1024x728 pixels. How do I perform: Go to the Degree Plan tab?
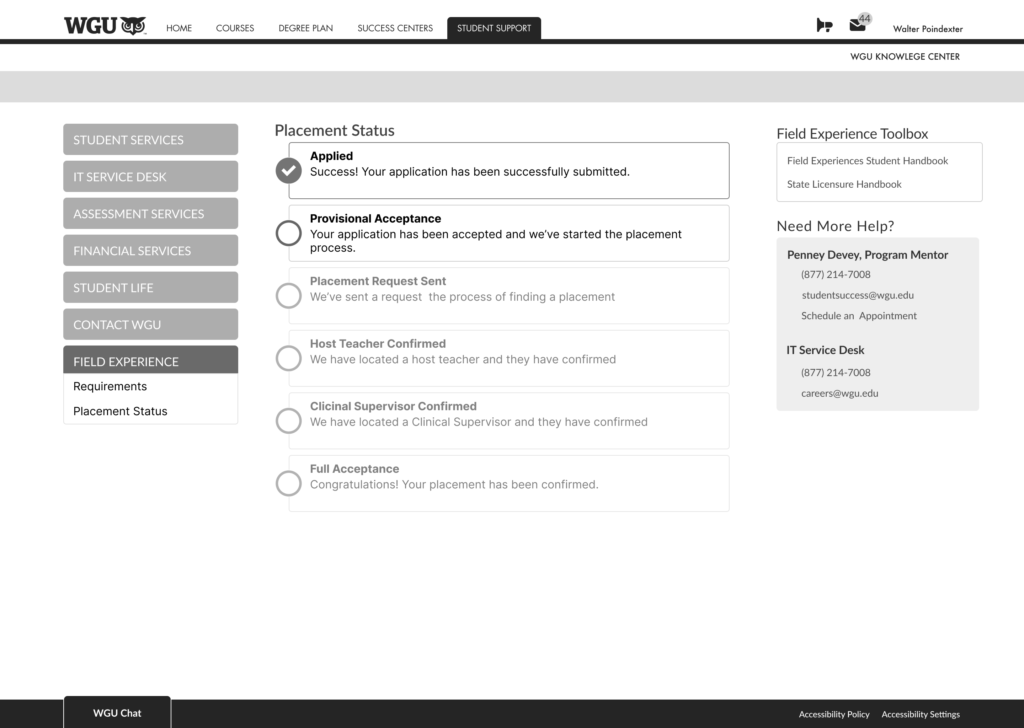pyautogui.click(x=305, y=28)
